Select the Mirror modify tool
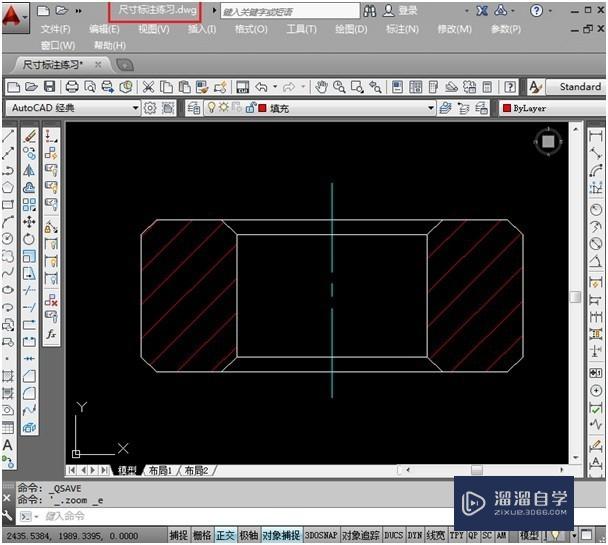This screenshot has height=545, width=608. [x=29, y=170]
